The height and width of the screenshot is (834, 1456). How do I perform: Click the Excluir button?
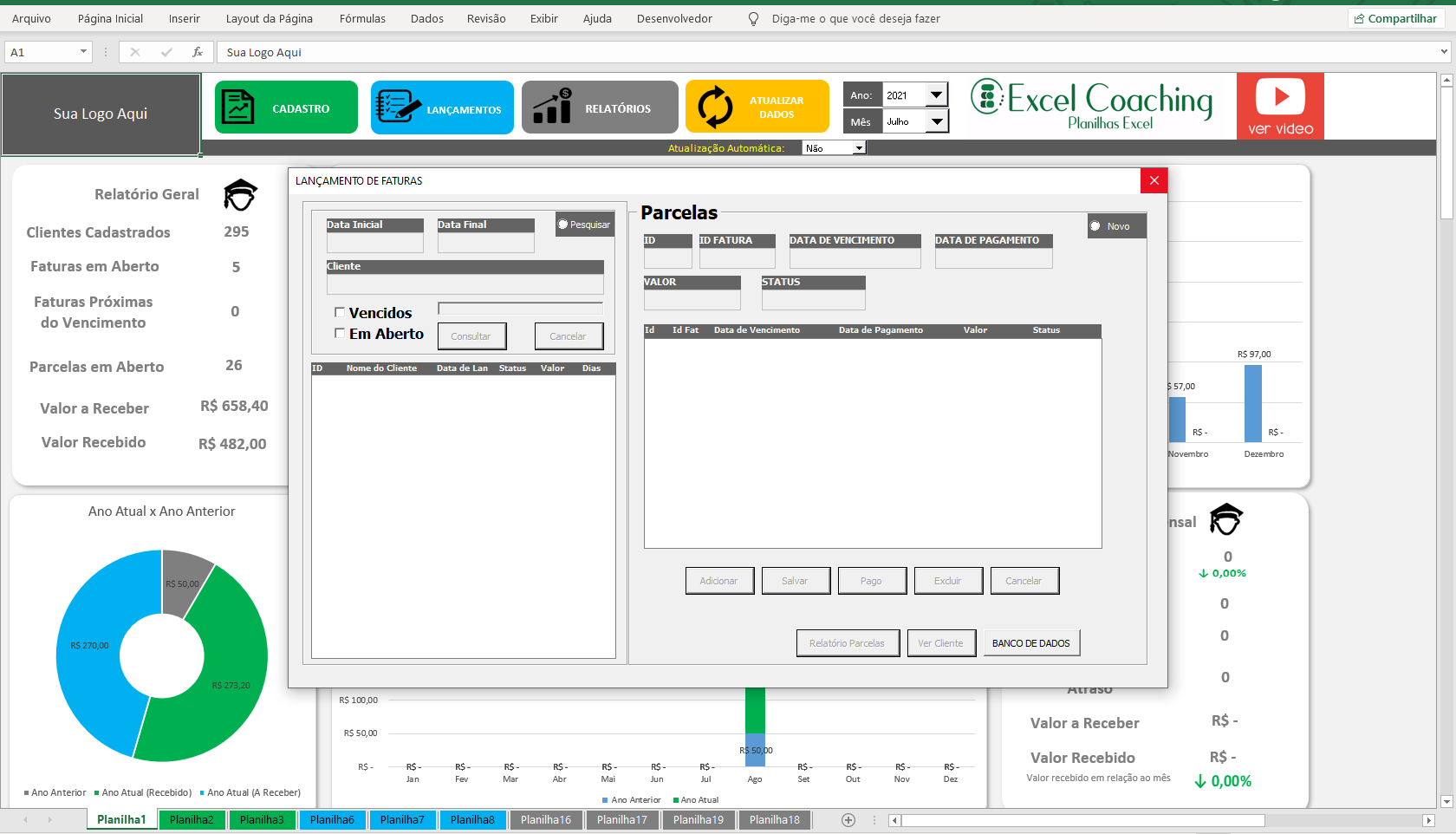click(x=948, y=581)
